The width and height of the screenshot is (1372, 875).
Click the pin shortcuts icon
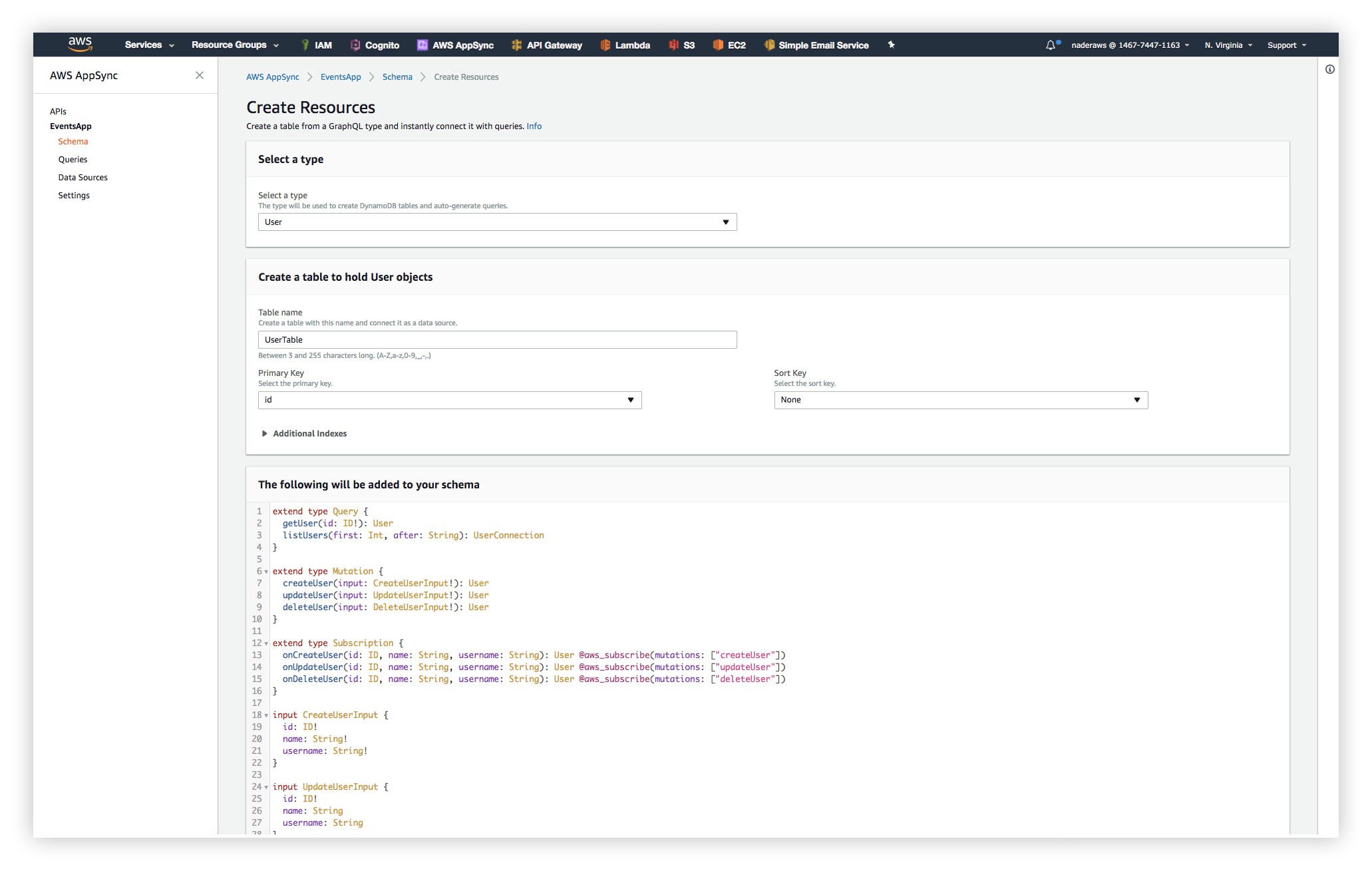pyautogui.click(x=891, y=45)
